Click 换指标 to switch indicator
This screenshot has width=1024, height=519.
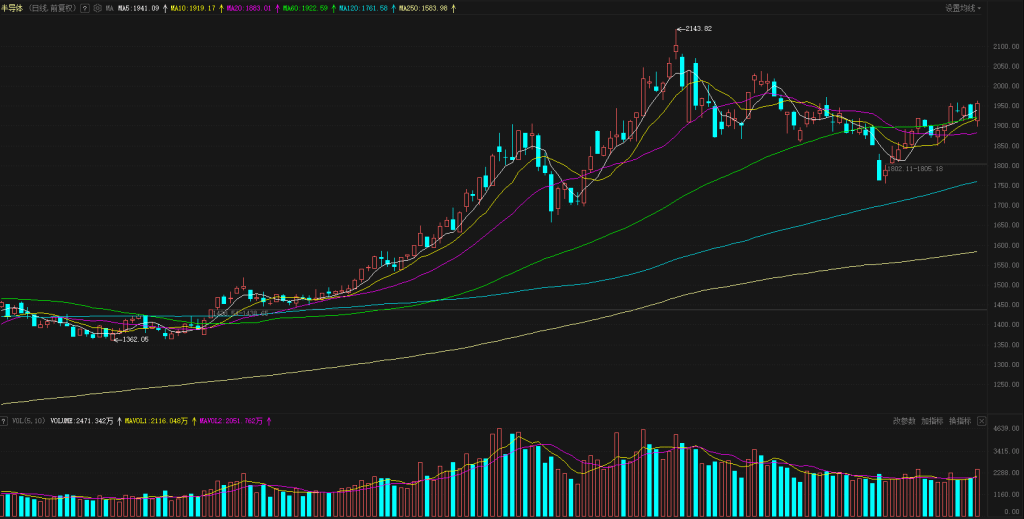[x=958, y=421]
